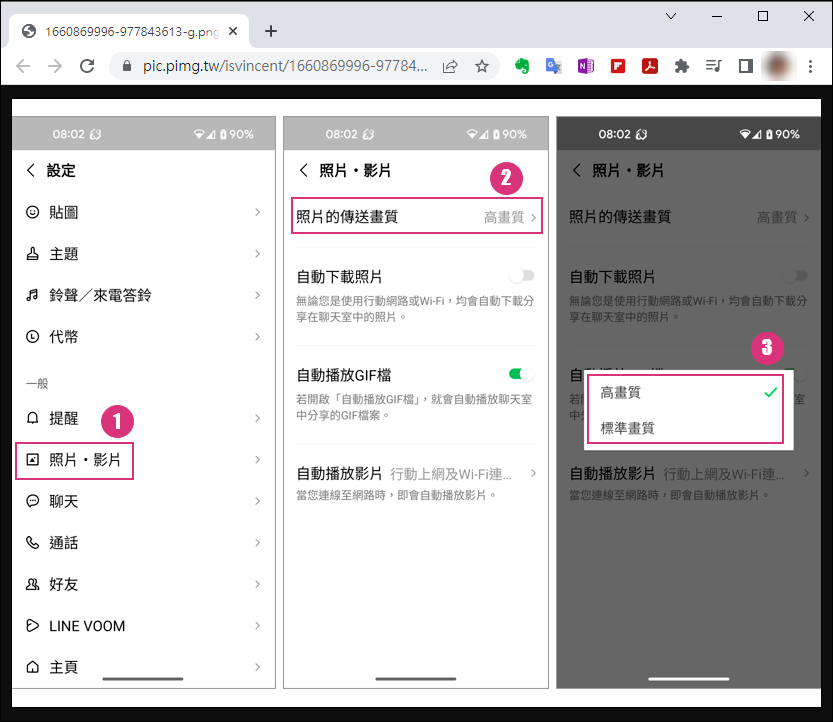Tap the stamp icon beside 主題
The width and height of the screenshot is (833, 722).
point(32,254)
